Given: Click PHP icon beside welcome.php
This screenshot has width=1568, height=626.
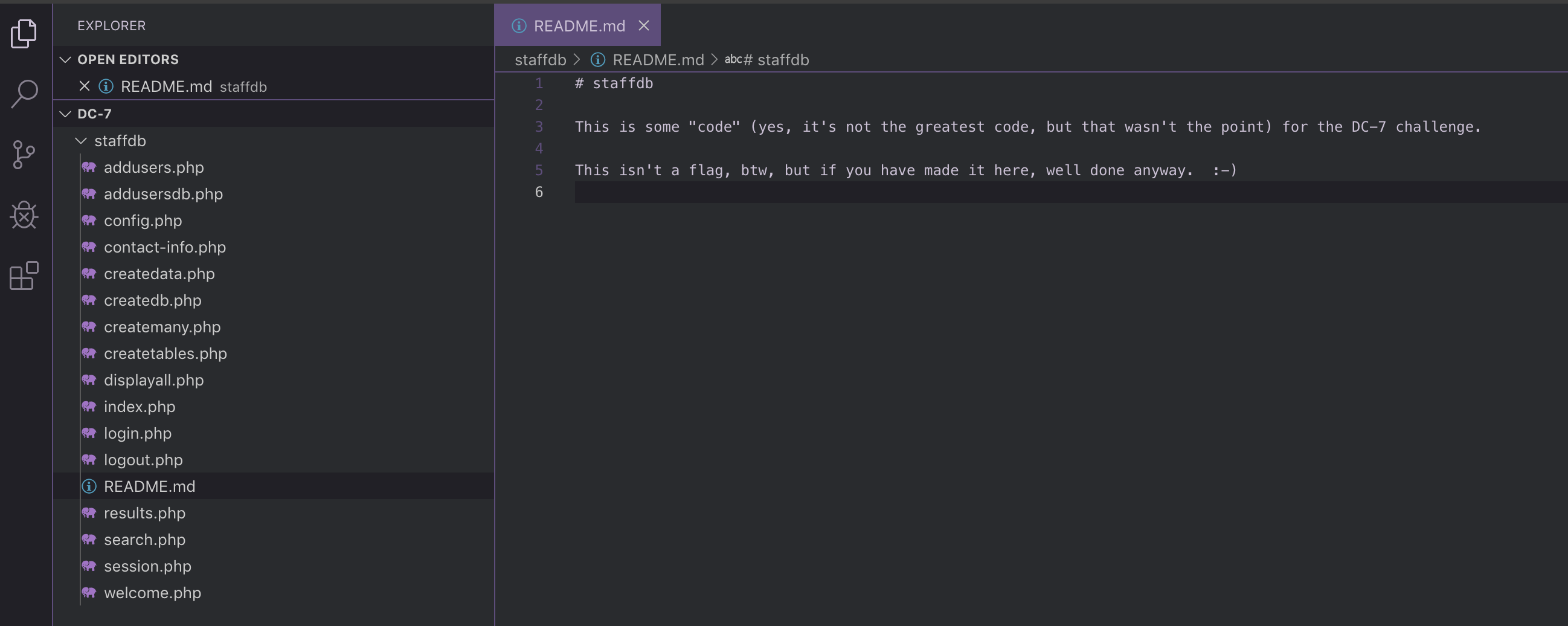Looking at the screenshot, I should (89, 593).
